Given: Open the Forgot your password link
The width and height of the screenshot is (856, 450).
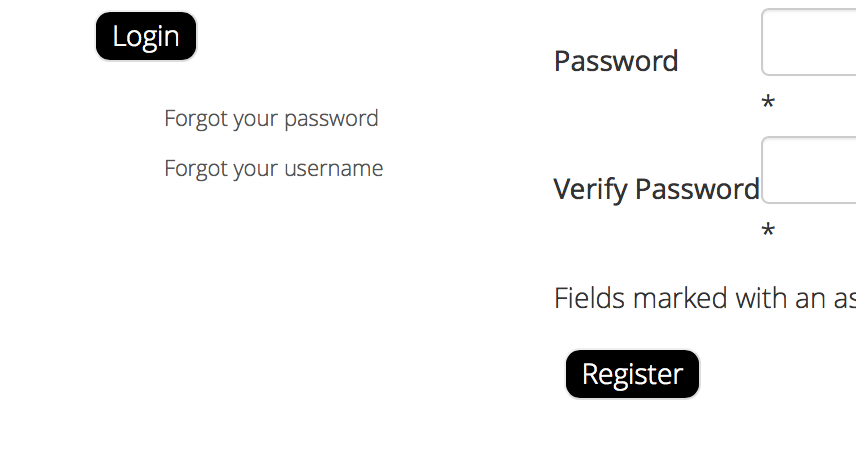Looking at the screenshot, I should [271, 119].
